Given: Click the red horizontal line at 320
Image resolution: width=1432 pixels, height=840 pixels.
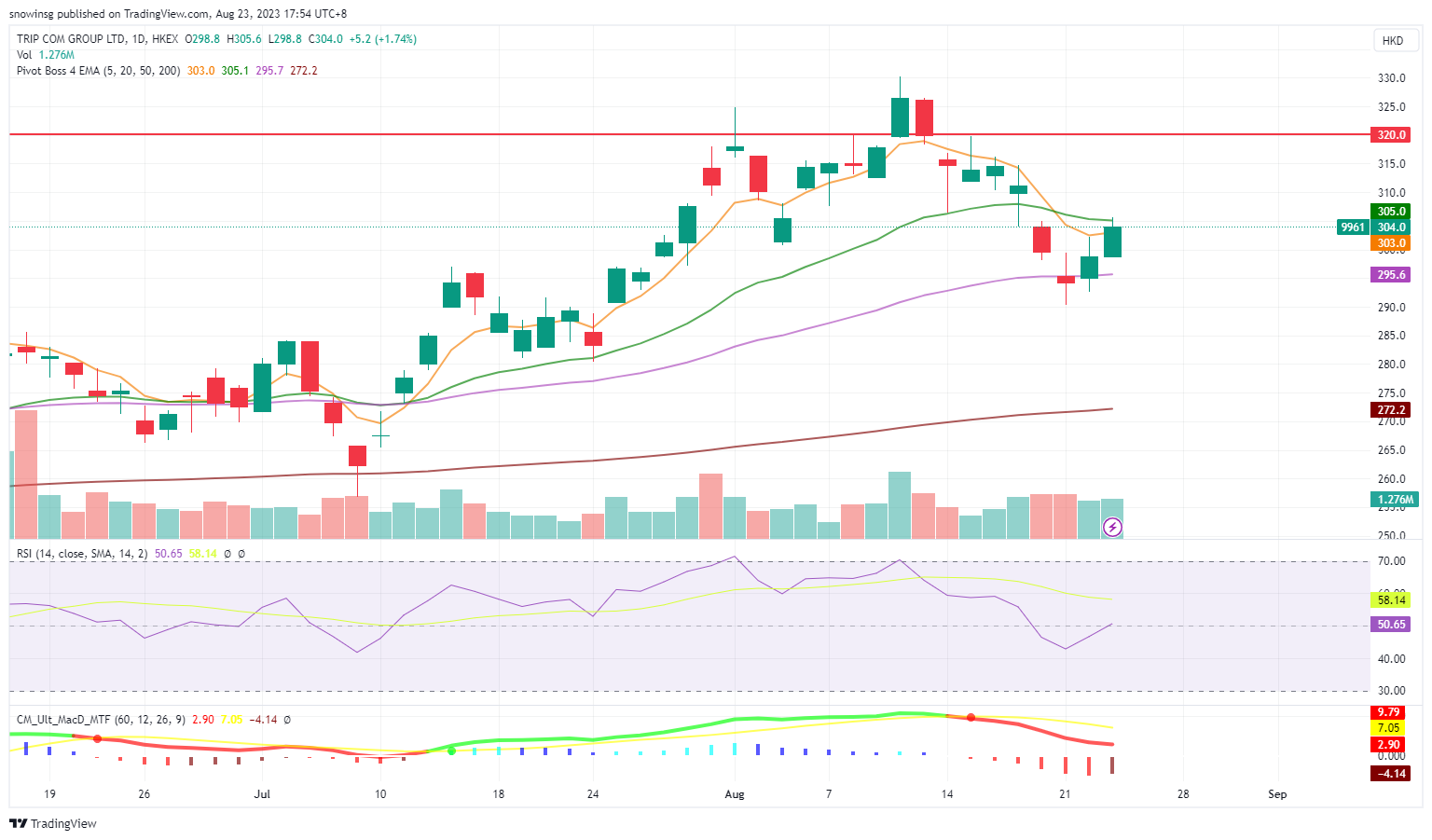Looking at the screenshot, I should pos(688,134).
